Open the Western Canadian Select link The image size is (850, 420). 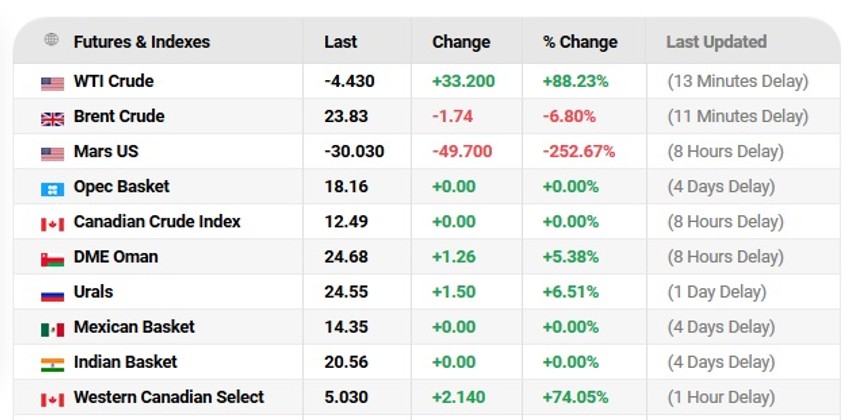169,397
